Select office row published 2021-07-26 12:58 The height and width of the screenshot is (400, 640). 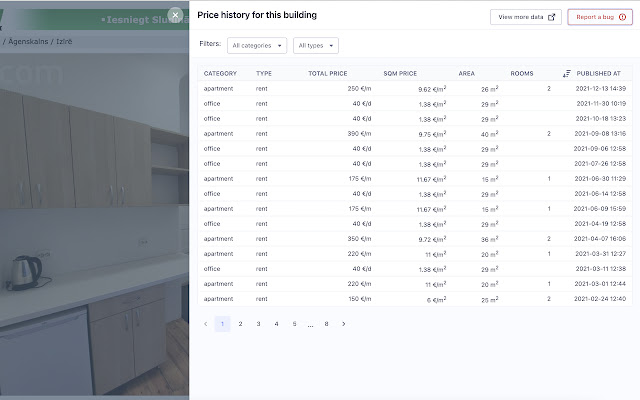click(415, 164)
